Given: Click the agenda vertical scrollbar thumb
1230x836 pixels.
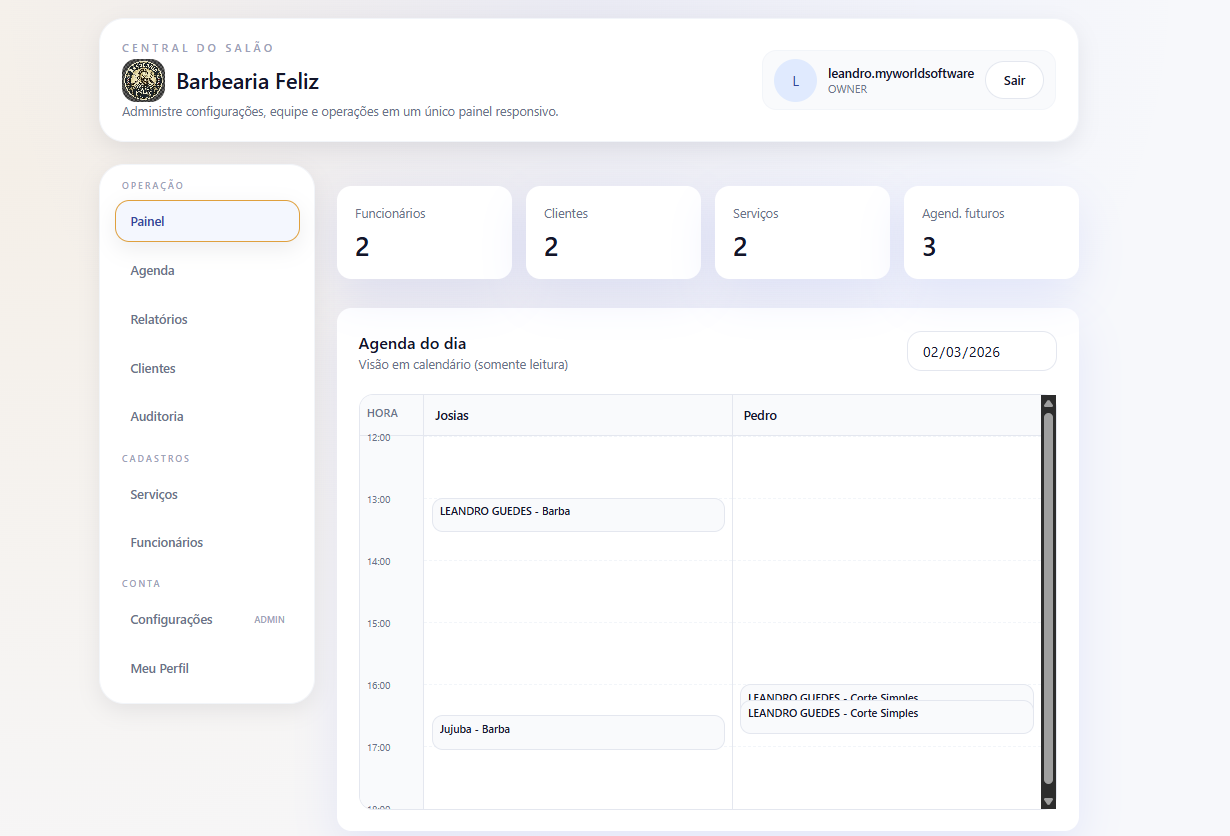Looking at the screenshot, I should [1048, 600].
